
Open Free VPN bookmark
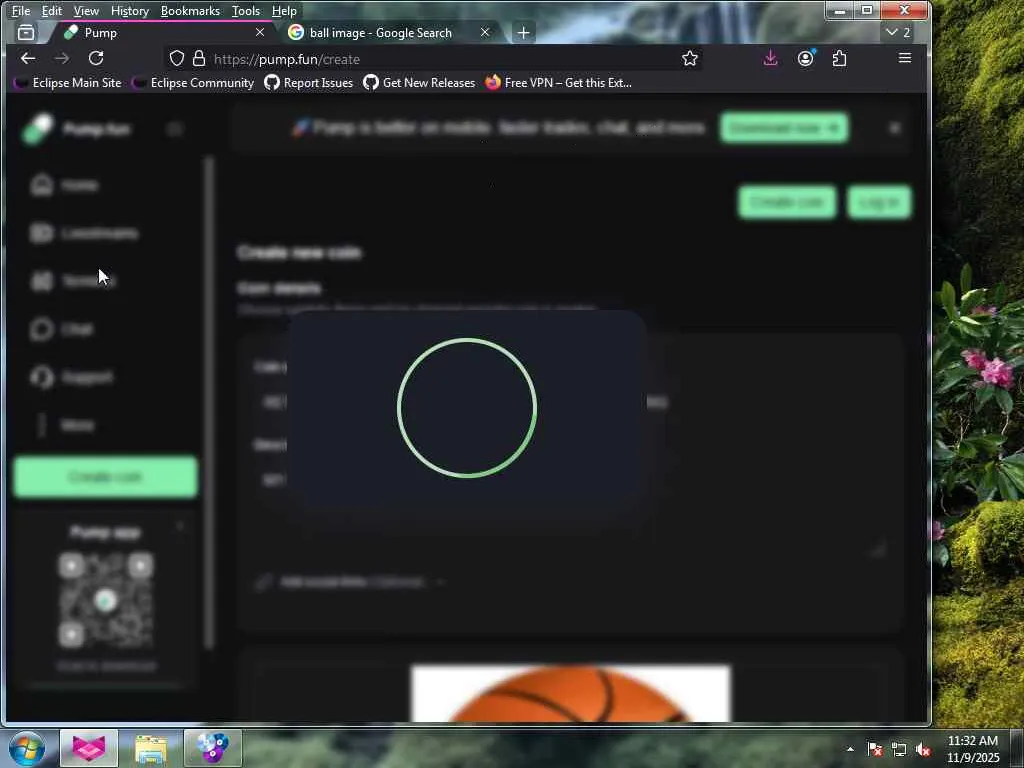[x=558, y=82]
